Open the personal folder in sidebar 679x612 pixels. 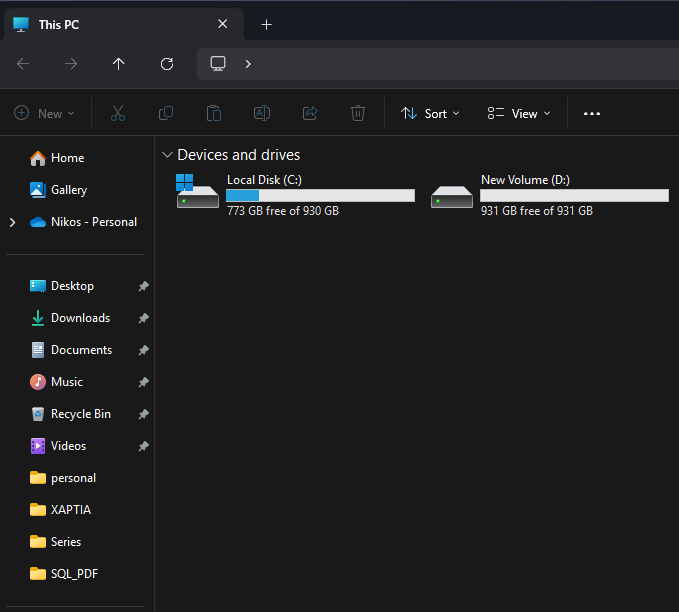(x=63, y=478)
